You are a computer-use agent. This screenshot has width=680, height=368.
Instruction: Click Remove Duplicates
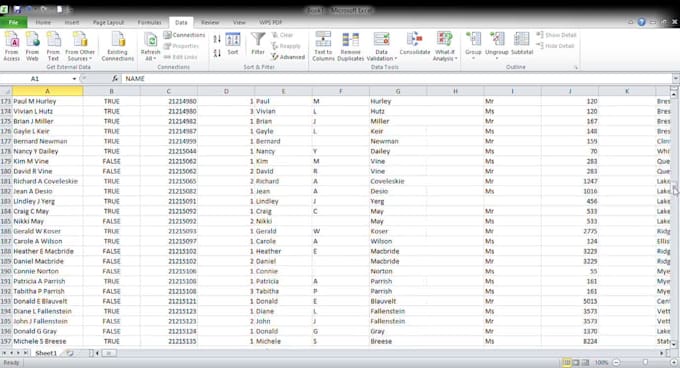point(350,46)
